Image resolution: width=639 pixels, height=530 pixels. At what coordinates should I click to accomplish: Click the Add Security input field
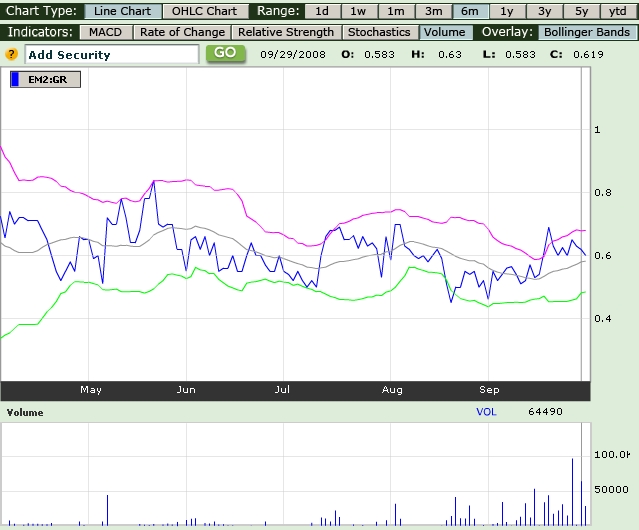(x=110, y=54)
